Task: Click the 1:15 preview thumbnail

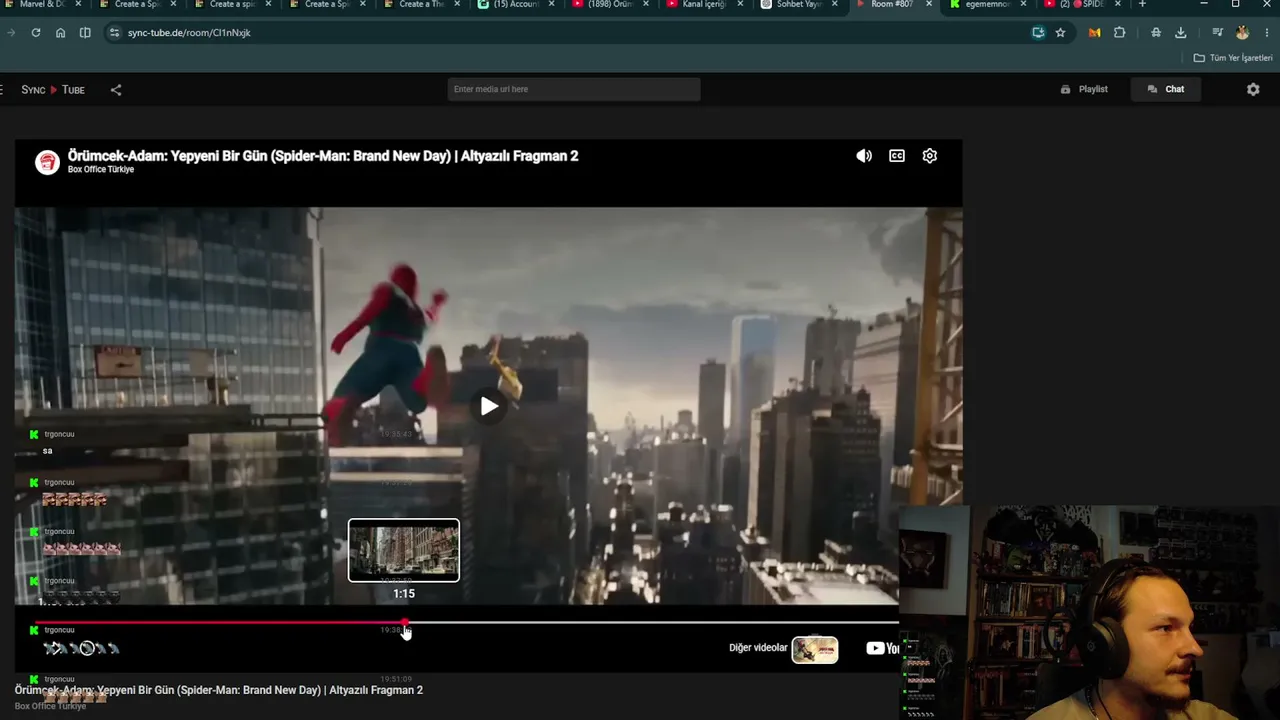Action: [x=404, y=550]
